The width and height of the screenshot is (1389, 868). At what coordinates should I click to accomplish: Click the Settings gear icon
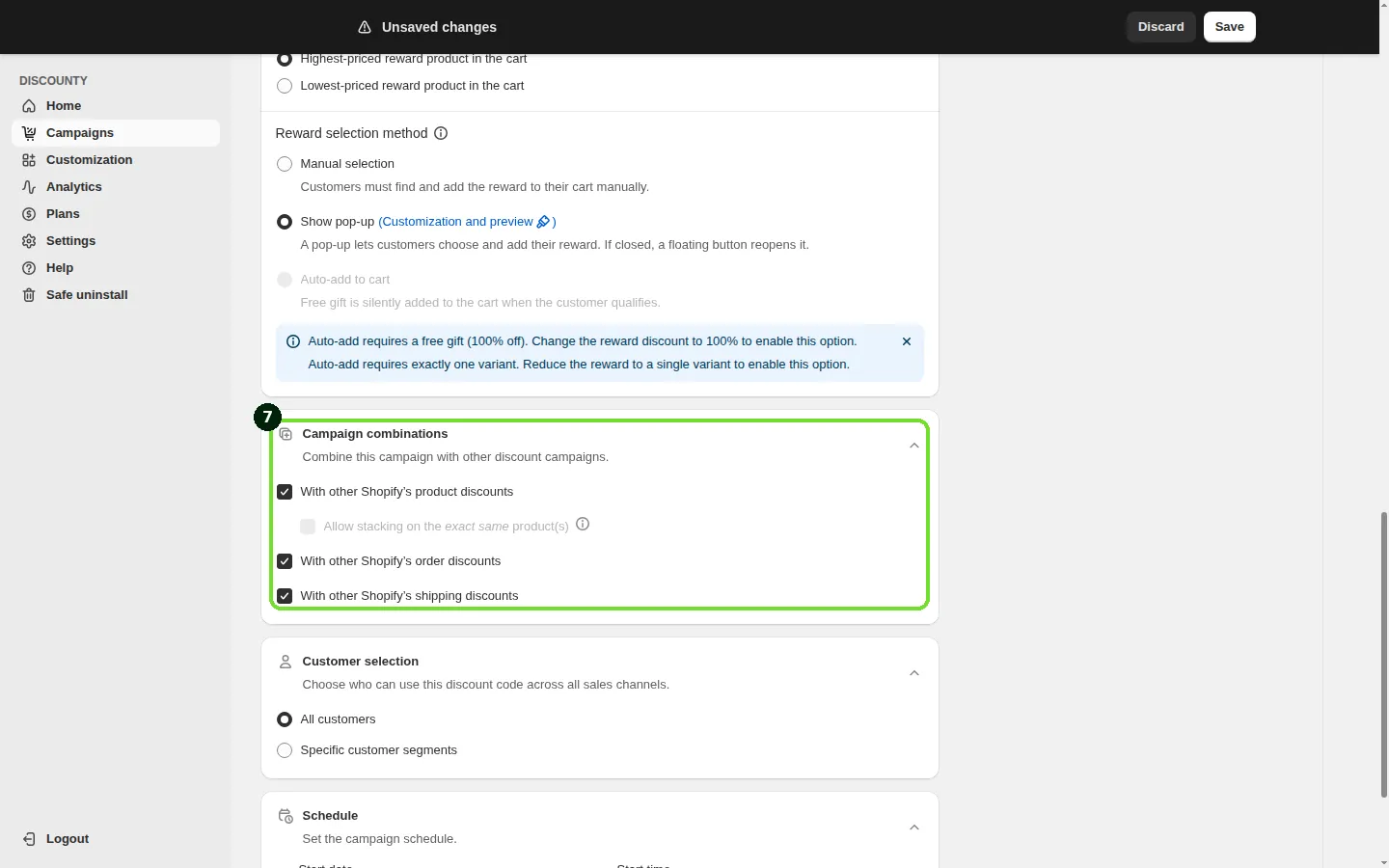pyautogui.click(x=29, y=241)
